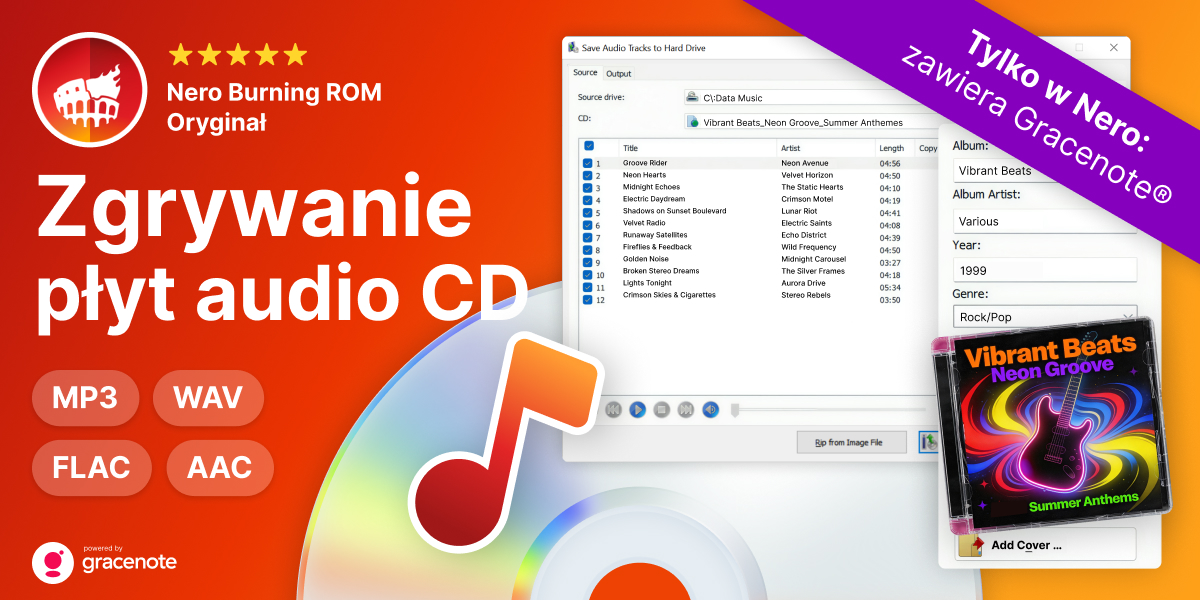Click the disc icon in the CD field
Screen dimensions: 1200x600
[692, 122]
